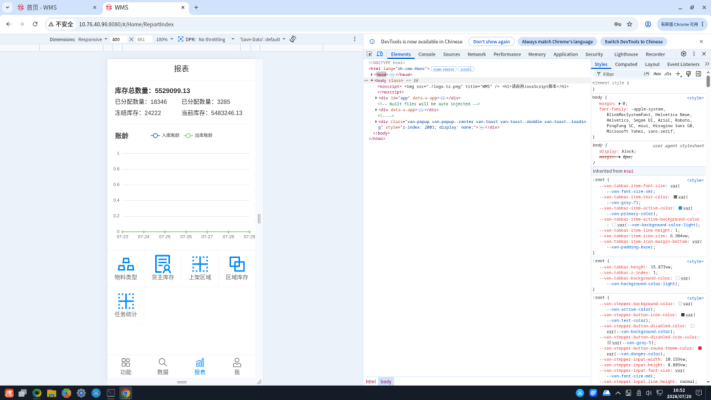
Task: Open the tab search dropdown arrow
Action: pyautogui.click(x=7, y=7)
